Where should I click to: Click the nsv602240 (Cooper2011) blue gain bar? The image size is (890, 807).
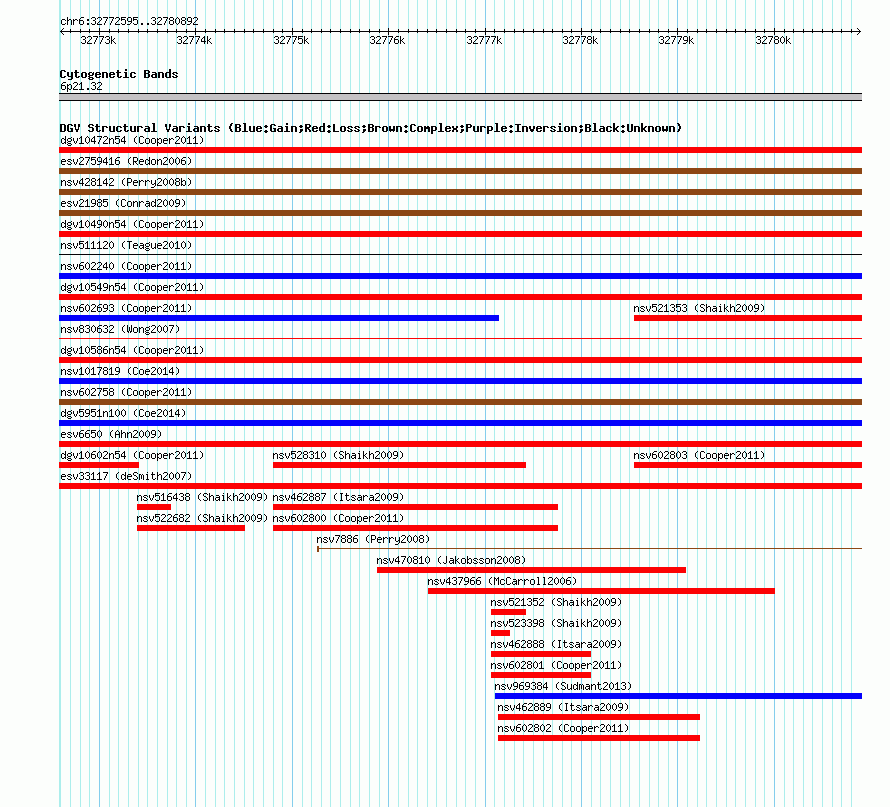[x=460, y=276]
